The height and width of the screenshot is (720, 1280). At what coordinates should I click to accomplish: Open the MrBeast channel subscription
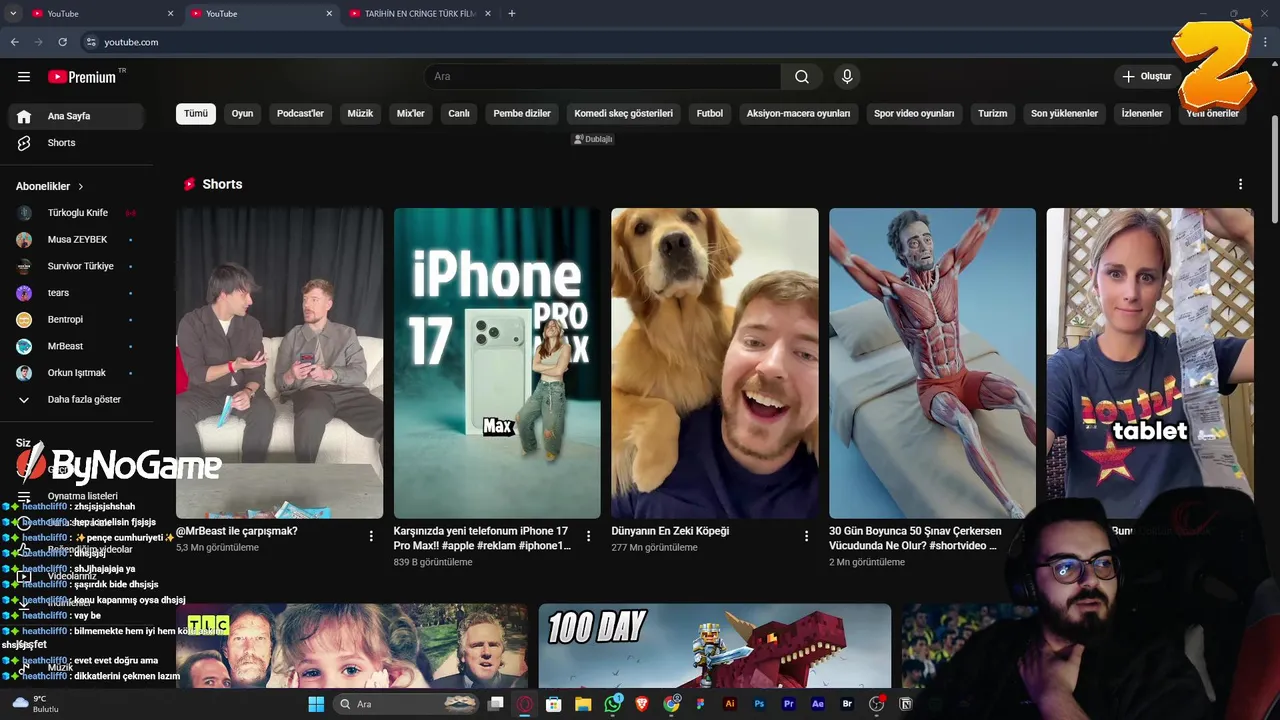76,346
